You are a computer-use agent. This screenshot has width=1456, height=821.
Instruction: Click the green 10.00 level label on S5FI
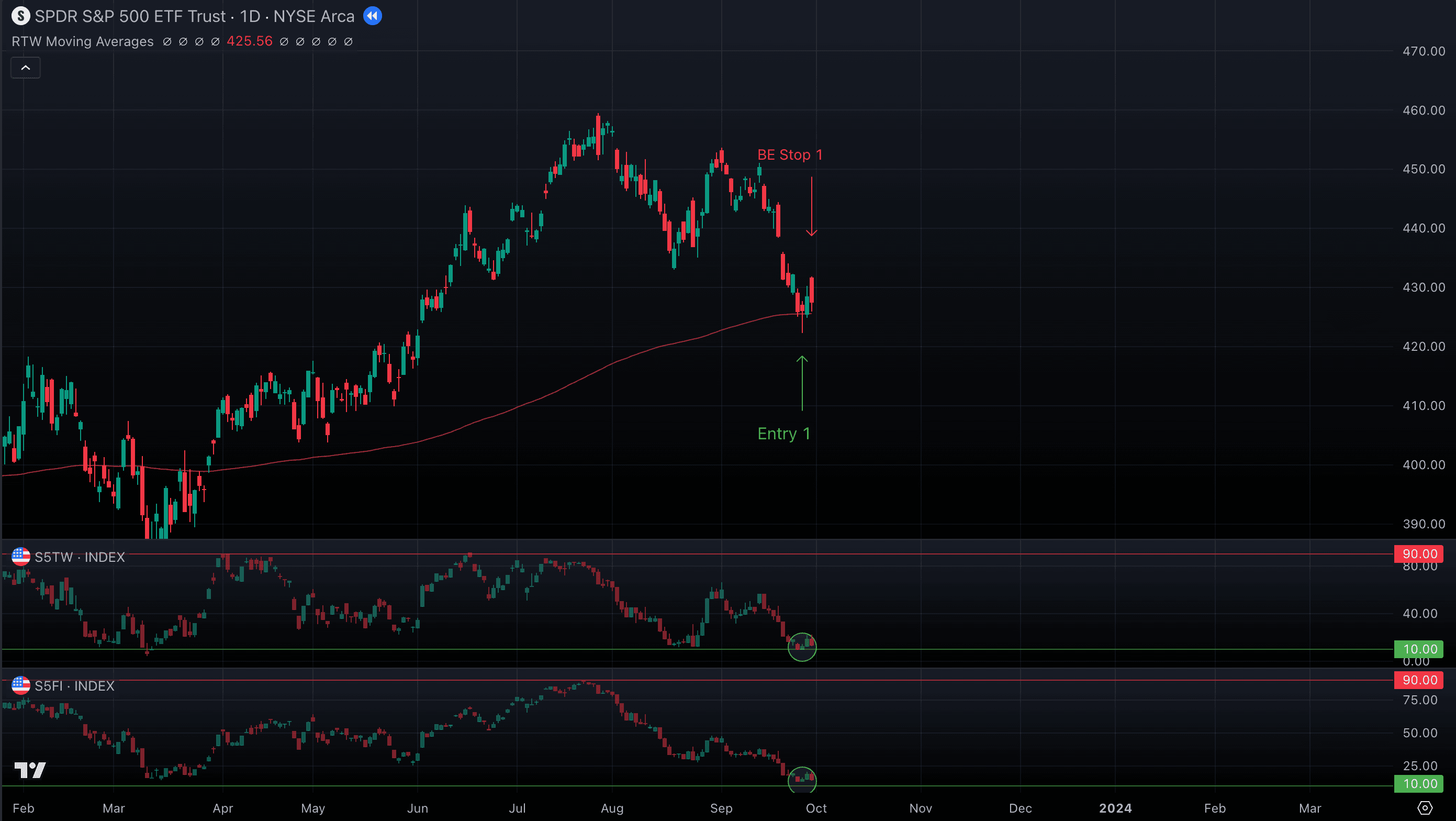(1419, 784)
